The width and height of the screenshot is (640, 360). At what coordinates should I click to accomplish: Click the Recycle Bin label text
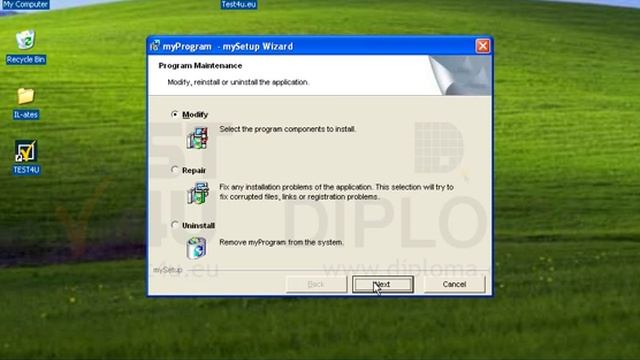tap(26, 60)
